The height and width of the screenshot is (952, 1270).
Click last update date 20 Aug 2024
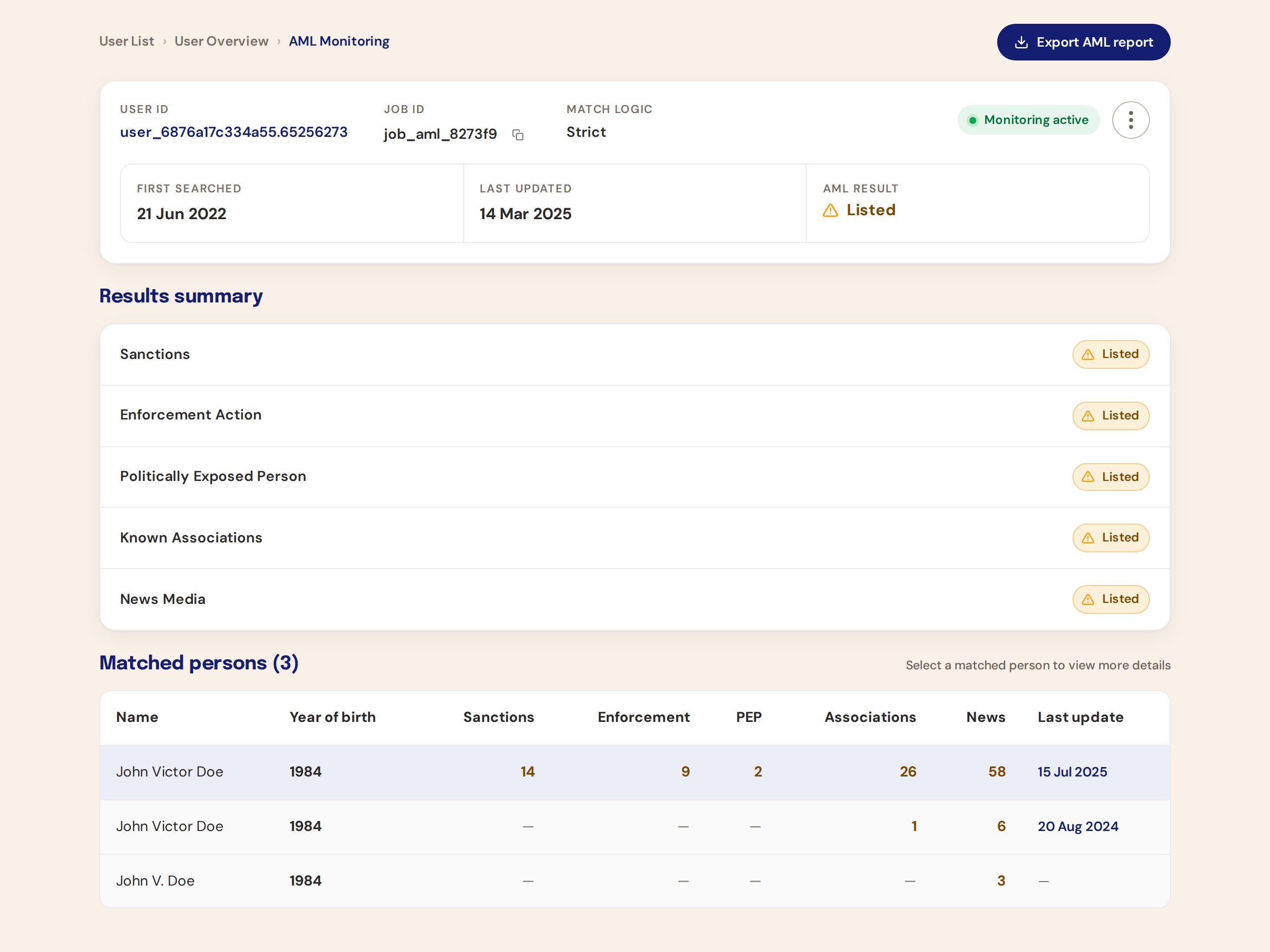pyautogui.click(x=1078, y=827)
